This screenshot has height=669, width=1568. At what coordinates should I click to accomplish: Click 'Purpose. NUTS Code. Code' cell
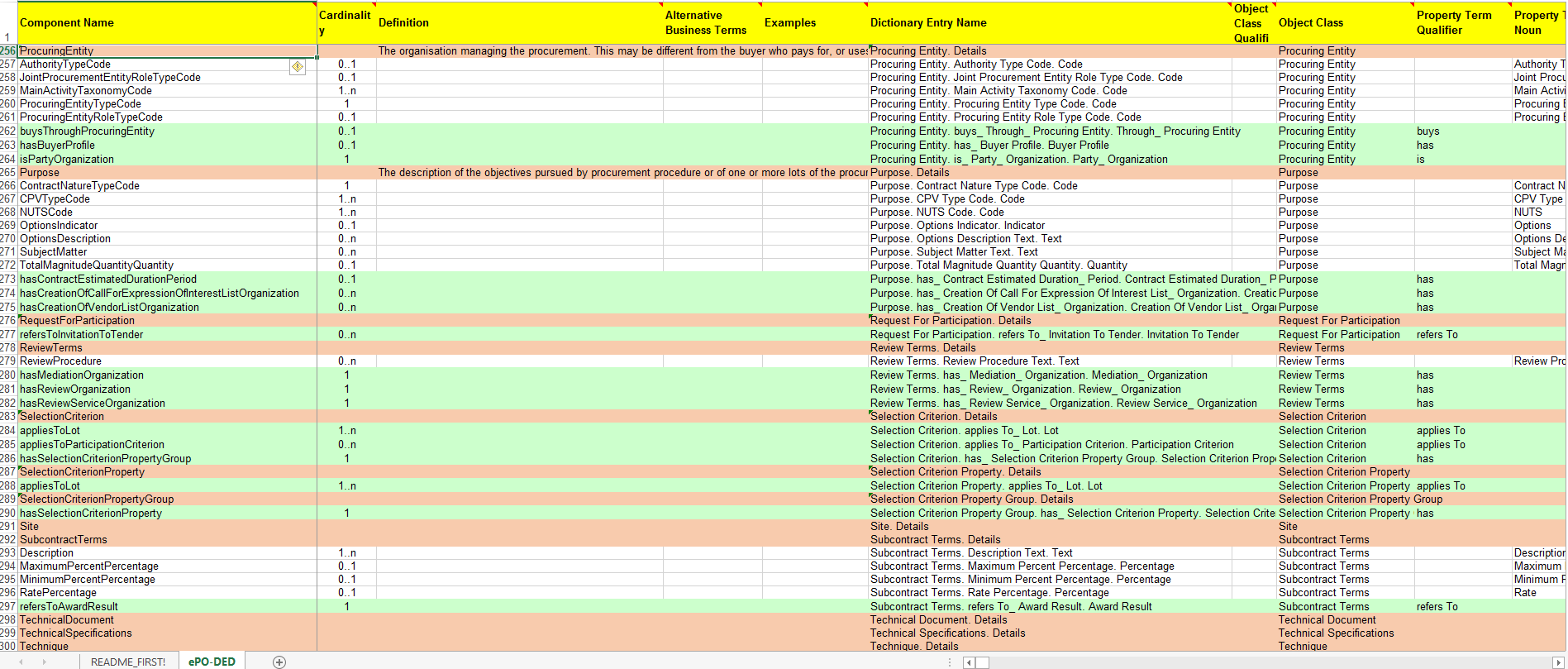coord(1050,213)
